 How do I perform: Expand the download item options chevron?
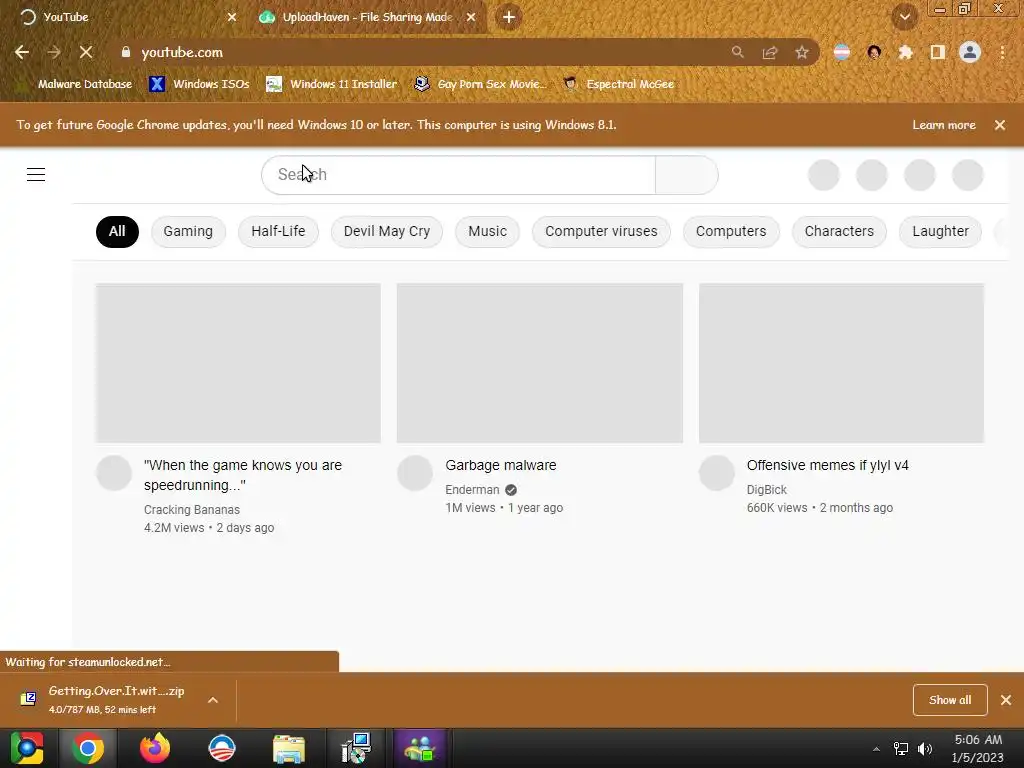pyautogui.click(x=213, y=700)
